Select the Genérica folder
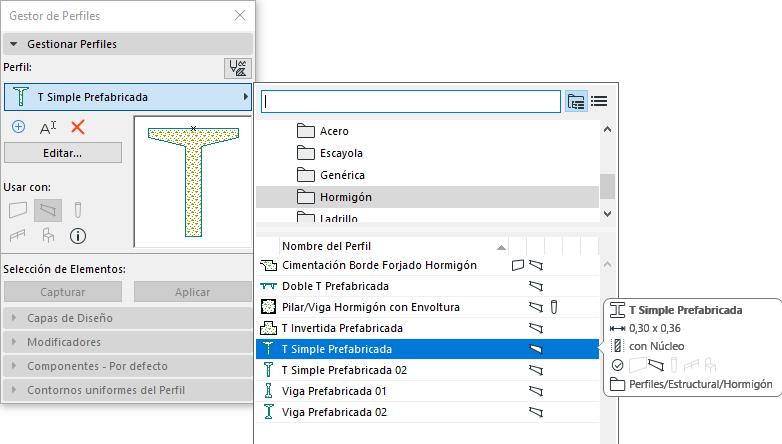This screenshot has width=782, height=444. [427, 175]
